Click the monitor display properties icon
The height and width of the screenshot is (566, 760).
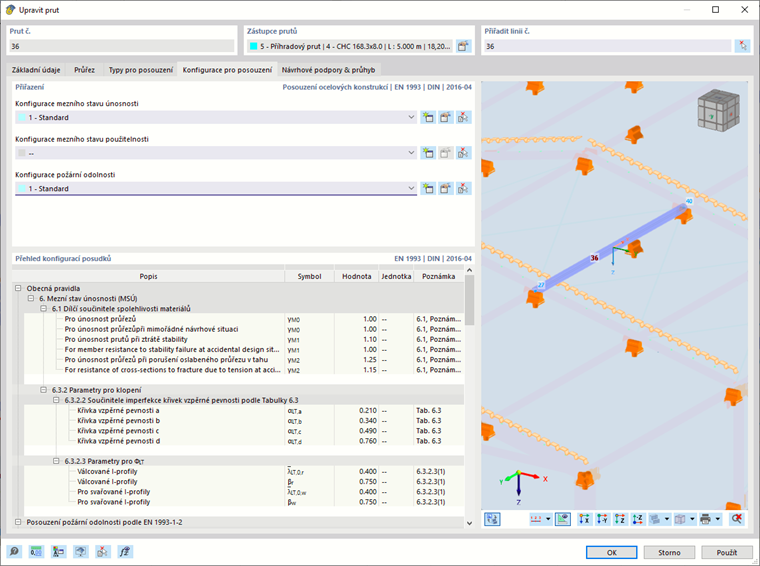pos(81,551)
